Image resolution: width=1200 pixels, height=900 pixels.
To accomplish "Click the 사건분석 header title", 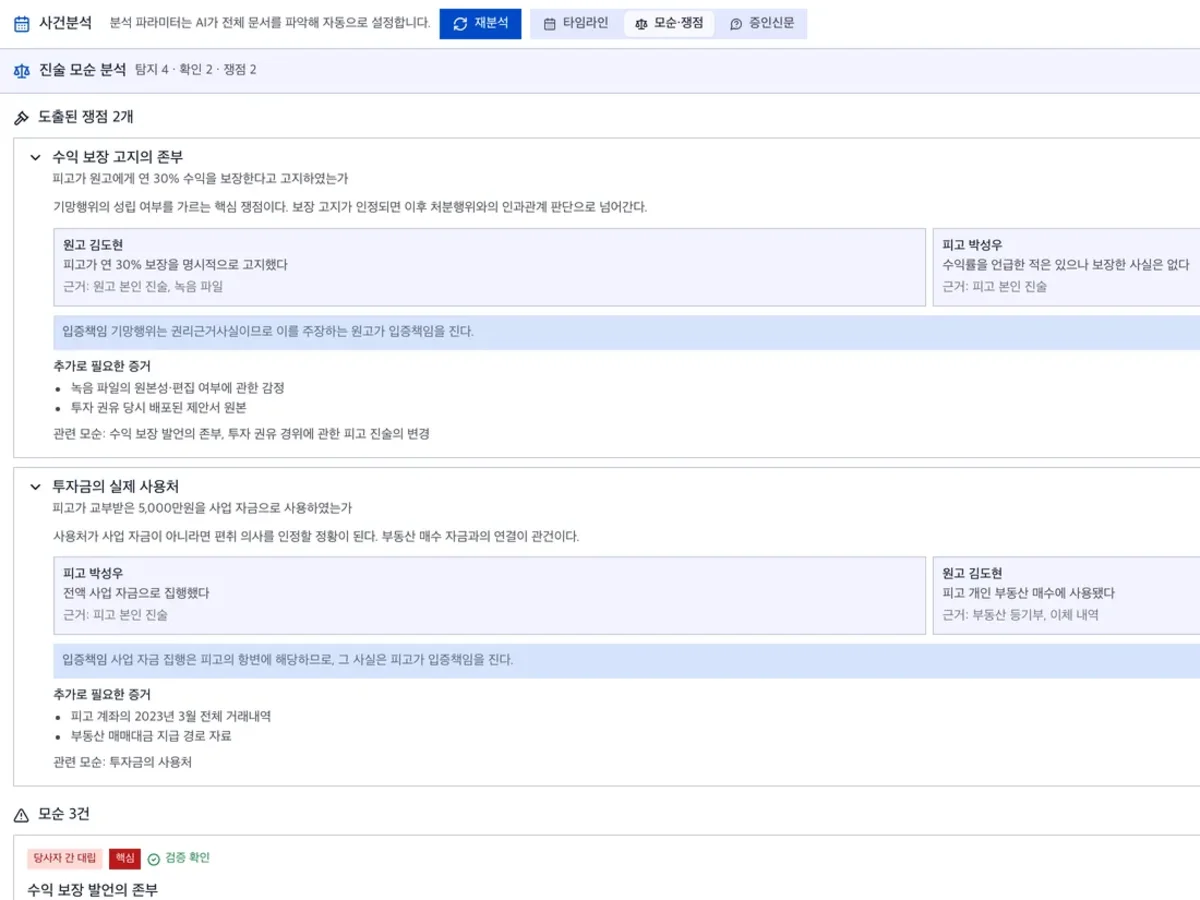I will click(65, 23).
